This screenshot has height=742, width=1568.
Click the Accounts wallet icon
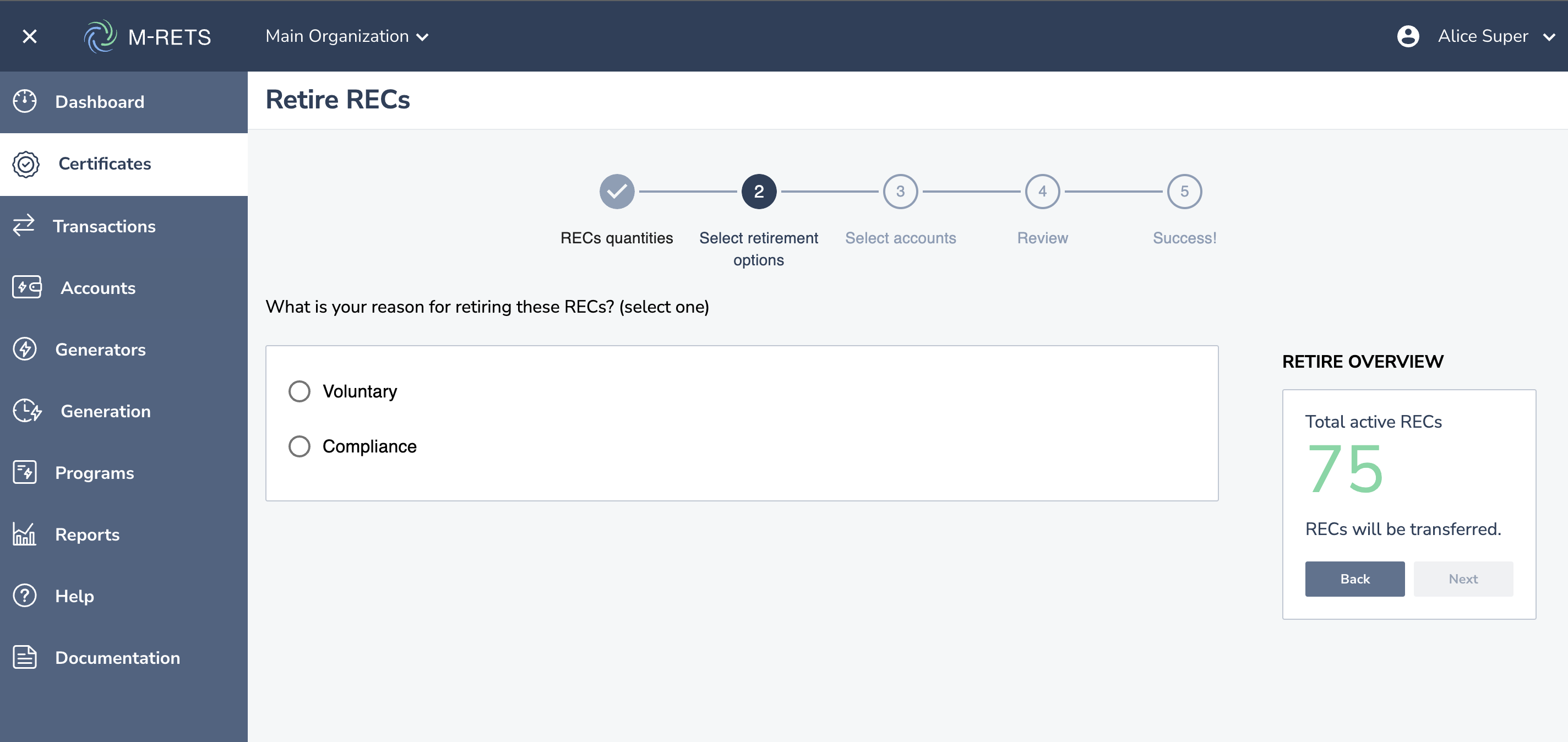point(27,287)
